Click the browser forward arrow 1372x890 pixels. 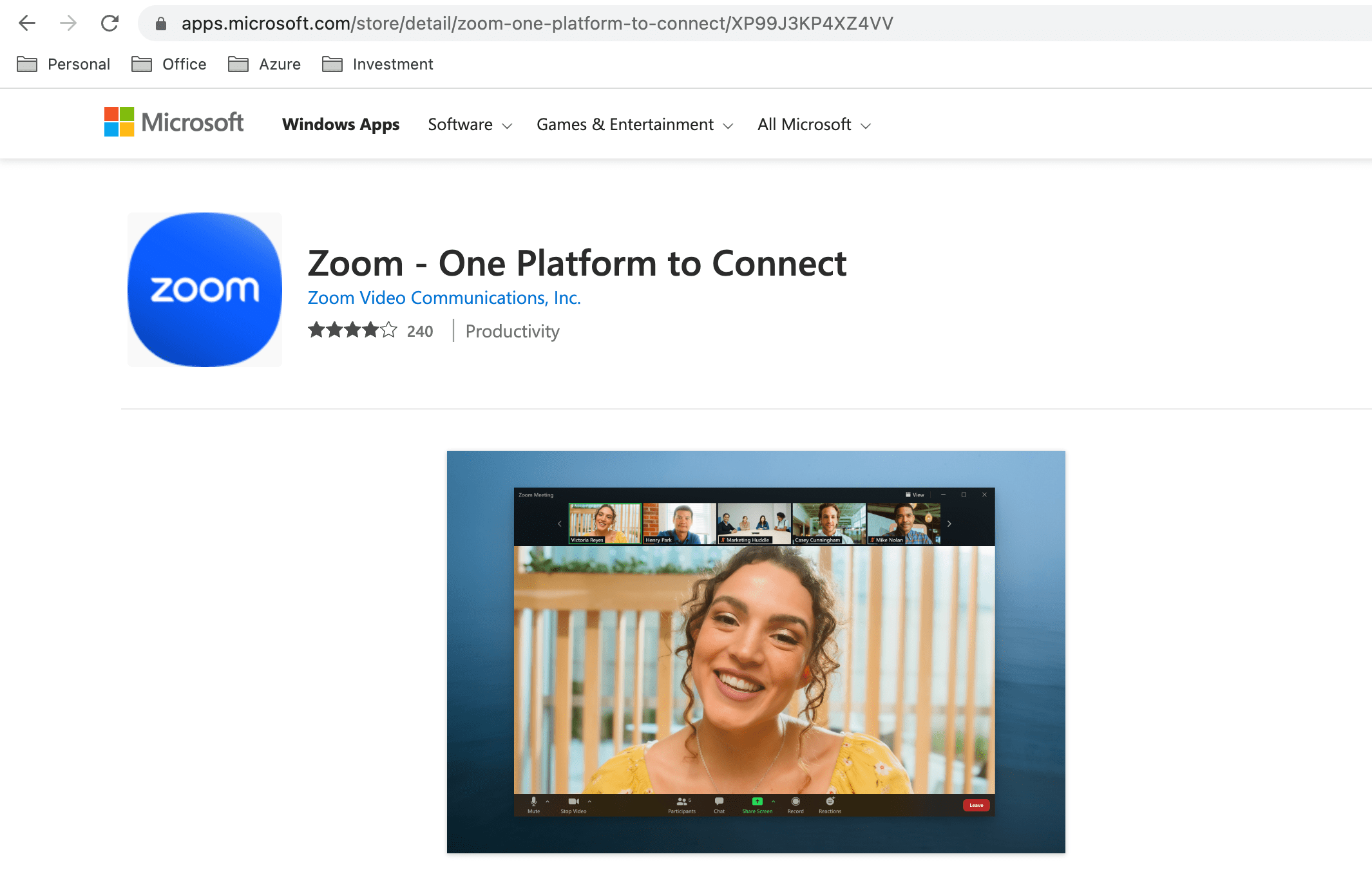coord(68,24)
